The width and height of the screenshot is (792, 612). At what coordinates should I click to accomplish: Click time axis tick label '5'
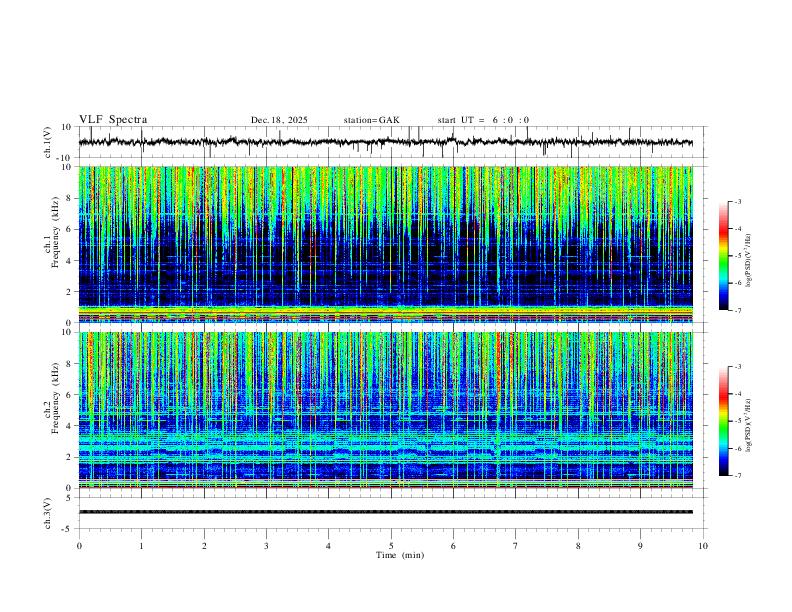[x=391, y=546]
